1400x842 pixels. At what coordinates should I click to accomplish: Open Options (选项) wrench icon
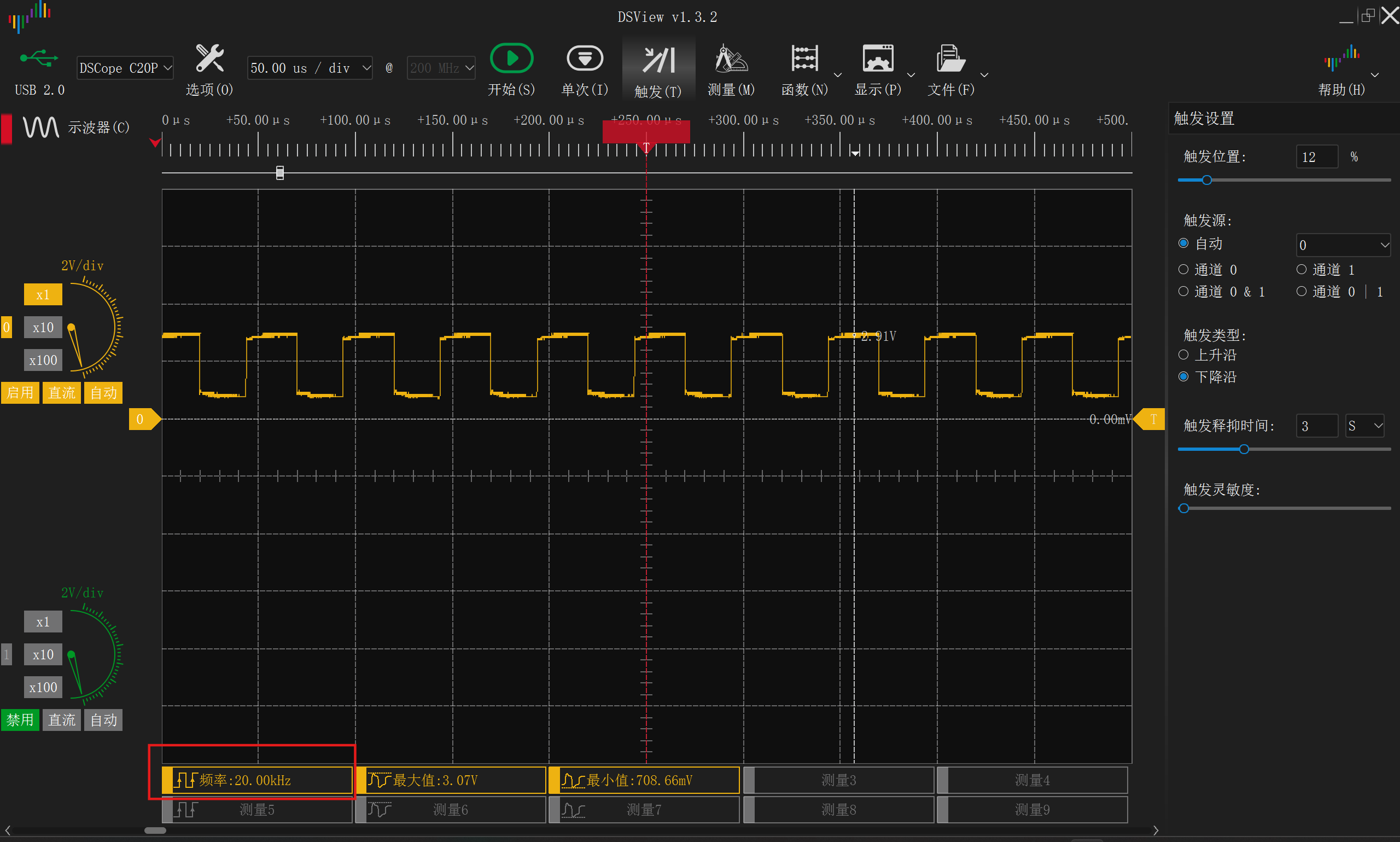click(x=209, y=59)
